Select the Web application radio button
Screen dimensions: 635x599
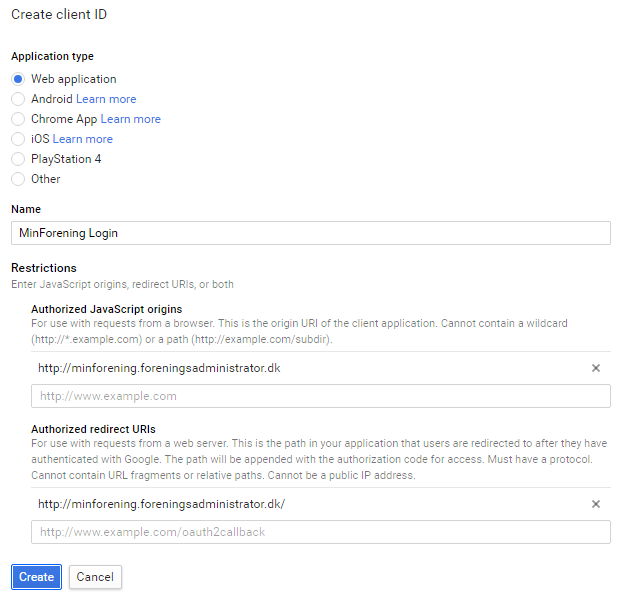pos(18,79)
